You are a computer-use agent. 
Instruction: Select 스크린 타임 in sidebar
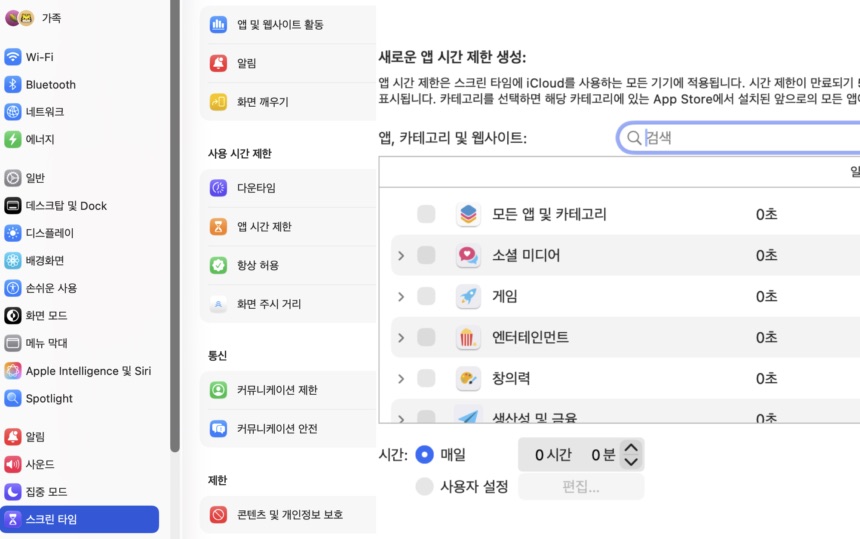pos(80,519)
